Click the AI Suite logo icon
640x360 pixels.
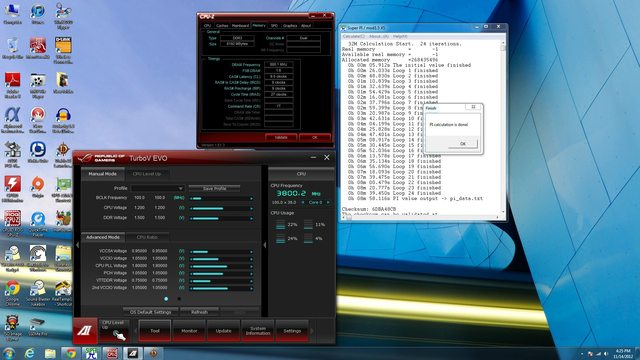pos(85,330)
